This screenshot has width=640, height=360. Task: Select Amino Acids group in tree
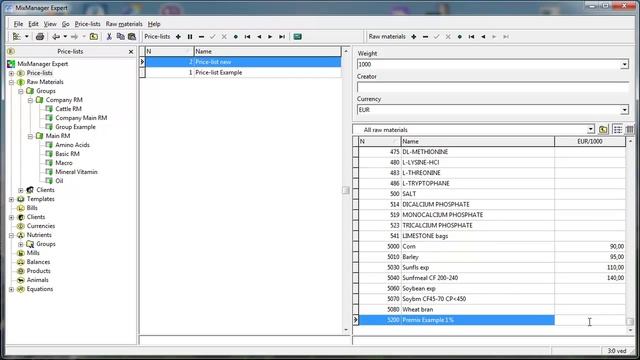[72, 145]
